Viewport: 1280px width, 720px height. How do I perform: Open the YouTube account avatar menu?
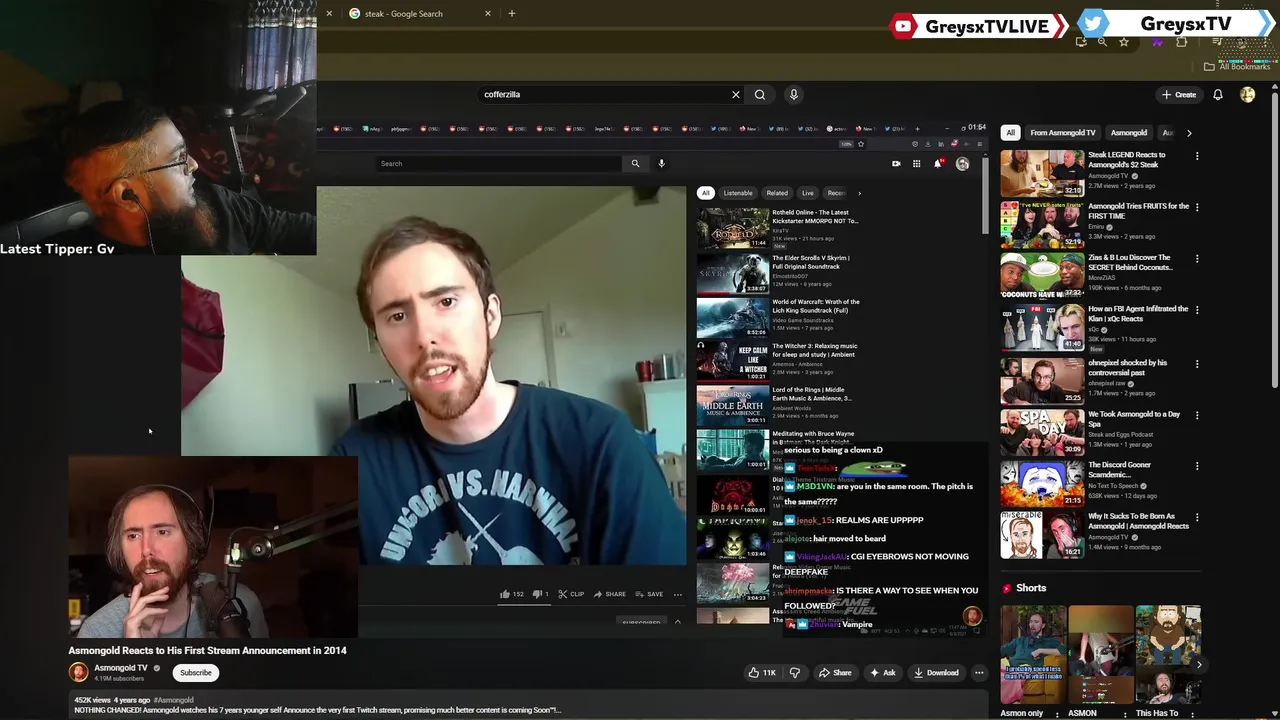click(x=1248, y=95)
